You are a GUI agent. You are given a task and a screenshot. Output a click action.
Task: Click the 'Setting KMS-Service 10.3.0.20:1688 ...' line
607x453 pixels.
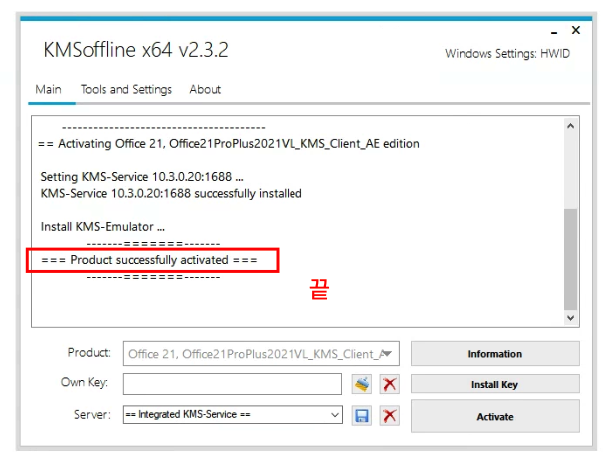[142, 177]
